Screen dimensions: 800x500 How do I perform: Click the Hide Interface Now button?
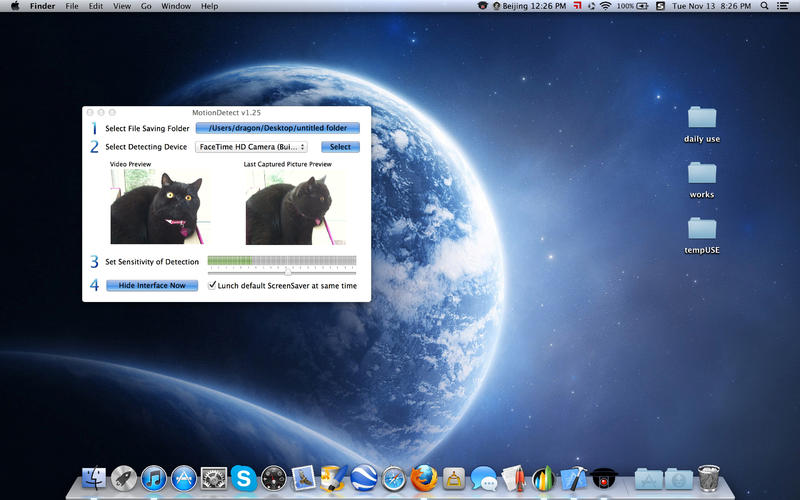tap(152, 285)
